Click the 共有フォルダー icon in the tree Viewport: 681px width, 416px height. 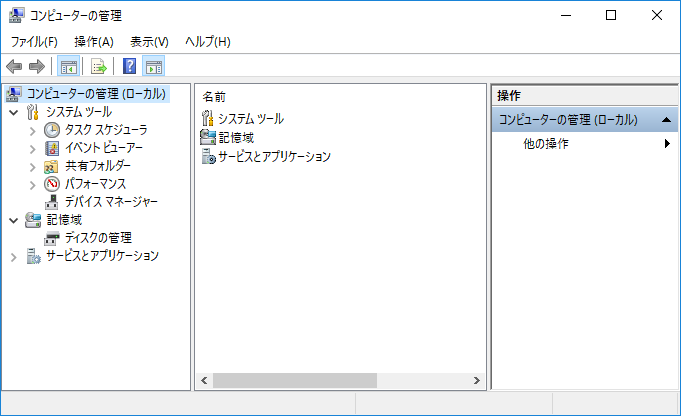point(51,166)
